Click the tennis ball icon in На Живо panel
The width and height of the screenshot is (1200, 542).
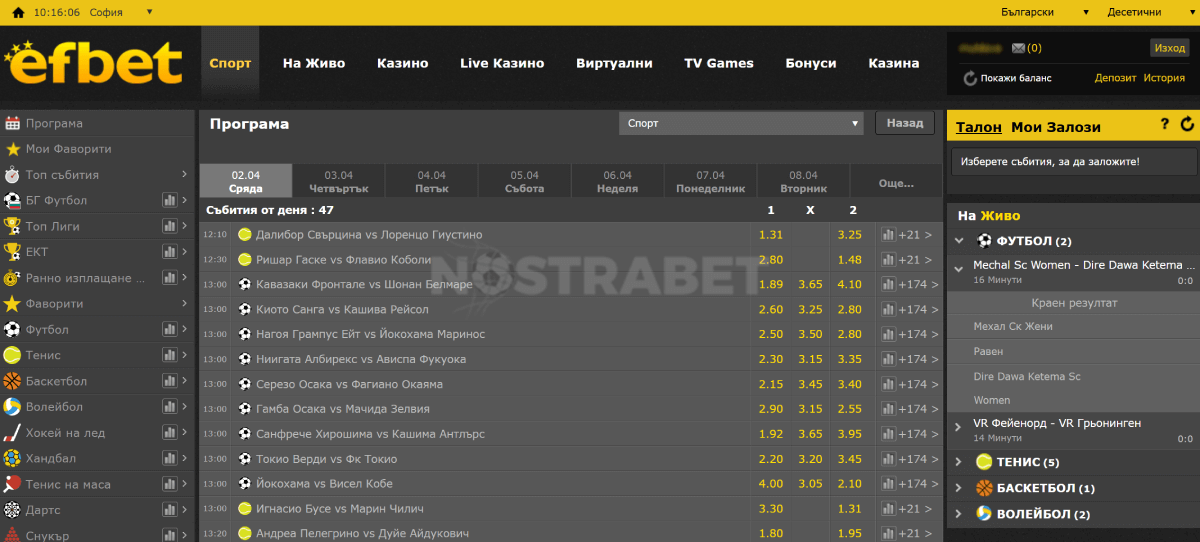[984, 462]
